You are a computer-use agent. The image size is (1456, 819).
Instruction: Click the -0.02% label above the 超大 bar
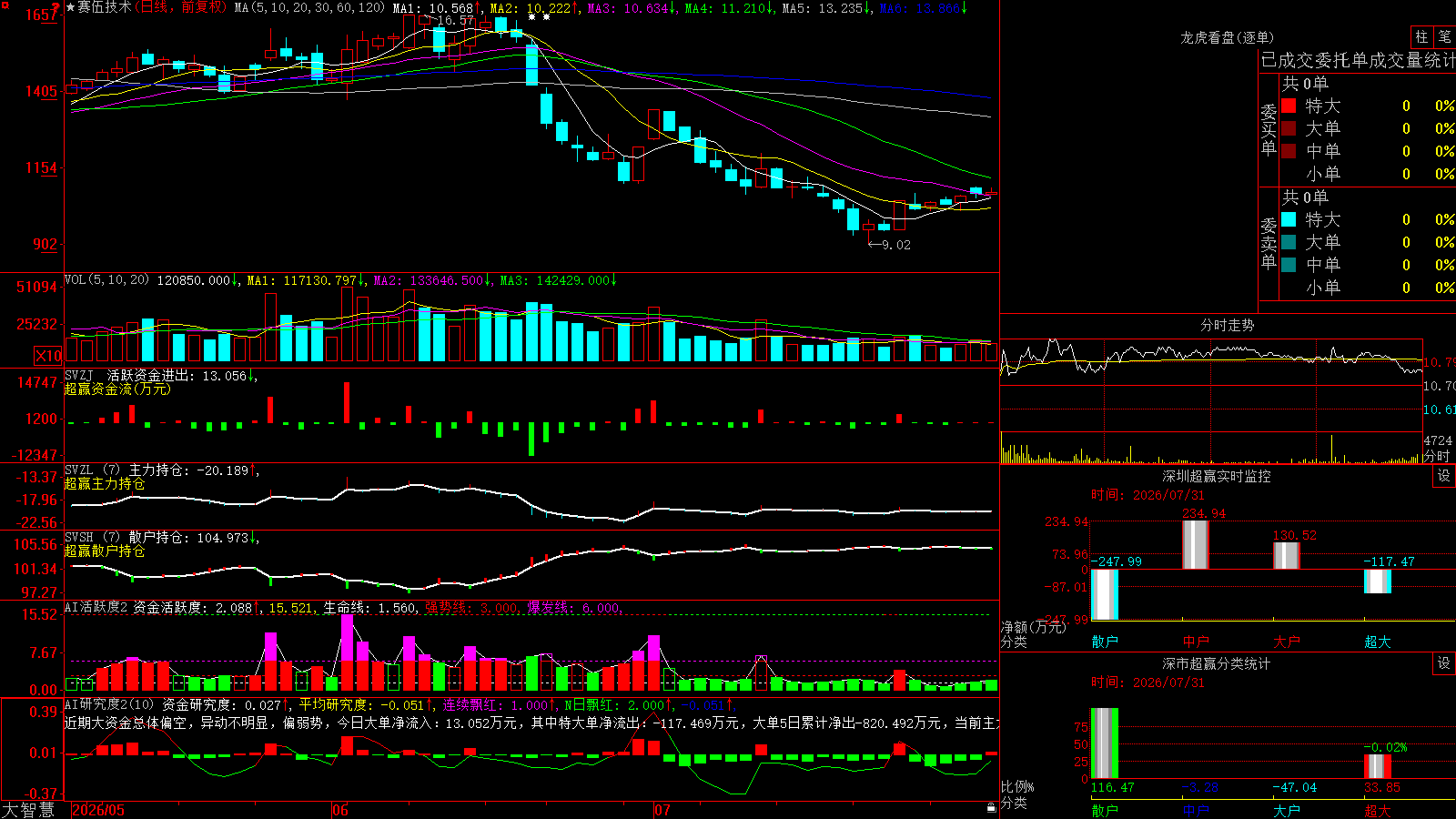tap(1385, 747)
